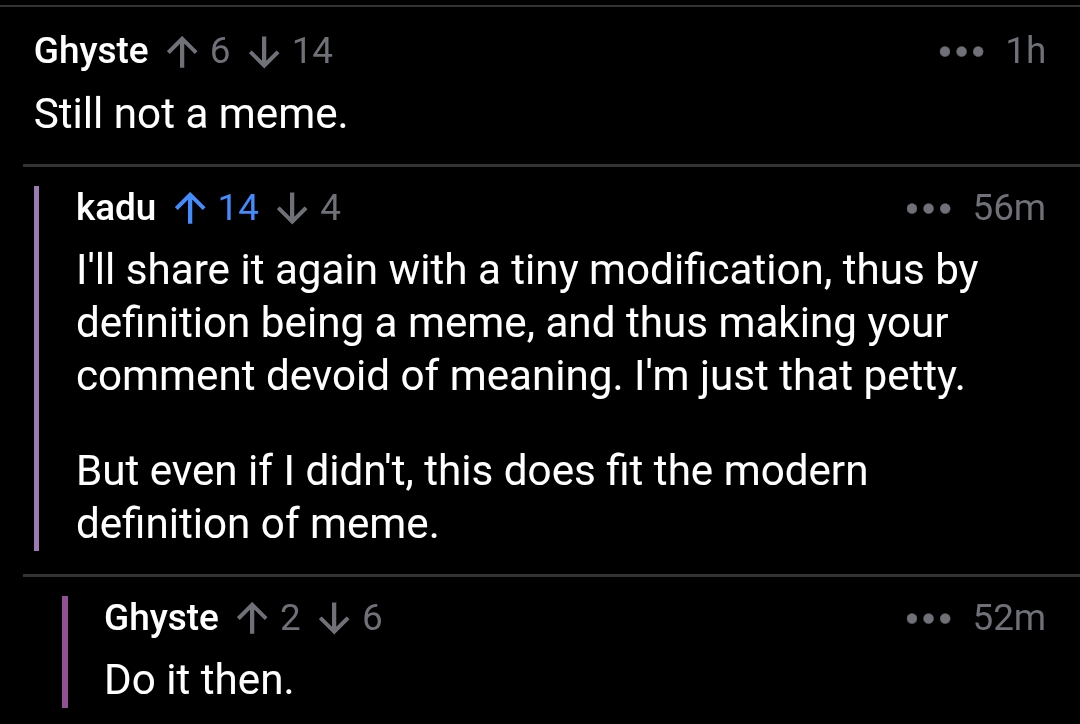Open the three-dot menu on kadu's 56m comment

click(x=926, y=208)
